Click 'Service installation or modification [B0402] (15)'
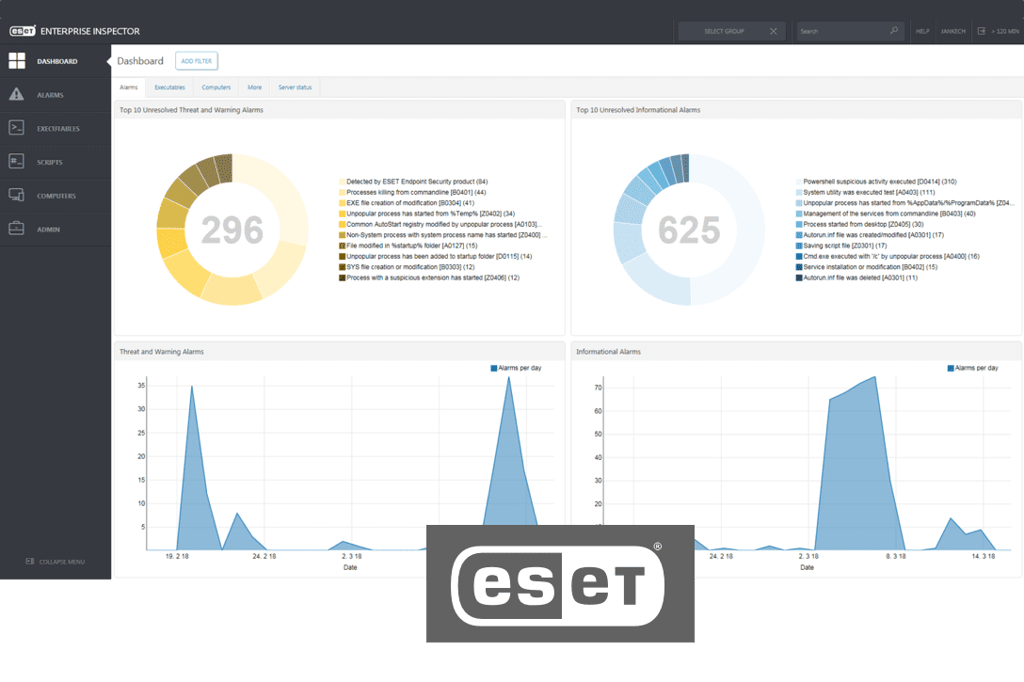Viewport: 1024px width, 682px height. [x=871, y=267]
